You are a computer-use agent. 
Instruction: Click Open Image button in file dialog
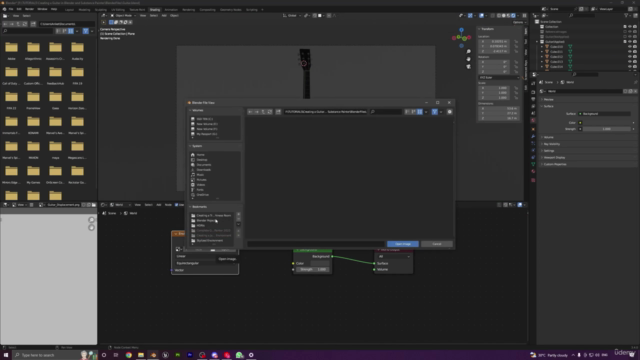[402, 244]
